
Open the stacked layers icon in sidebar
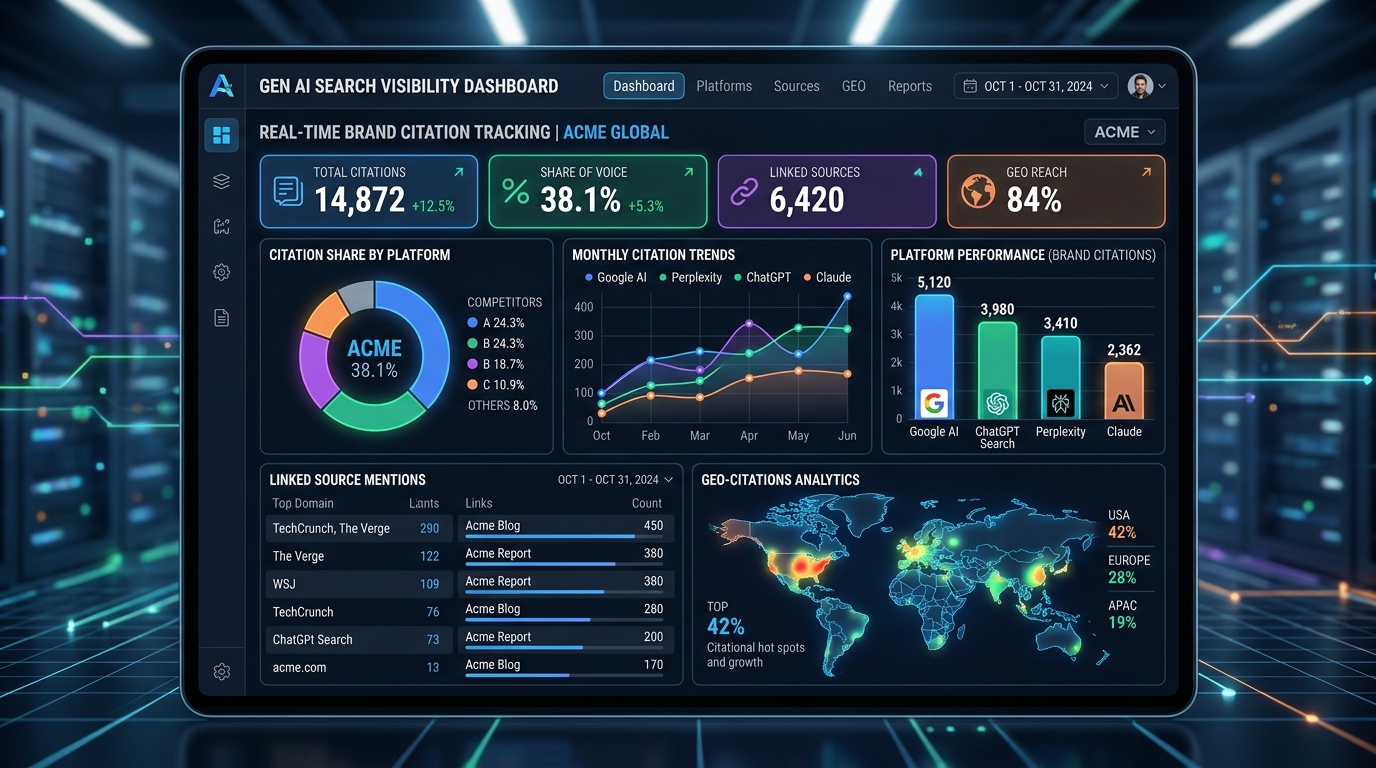tap(221, 181)
